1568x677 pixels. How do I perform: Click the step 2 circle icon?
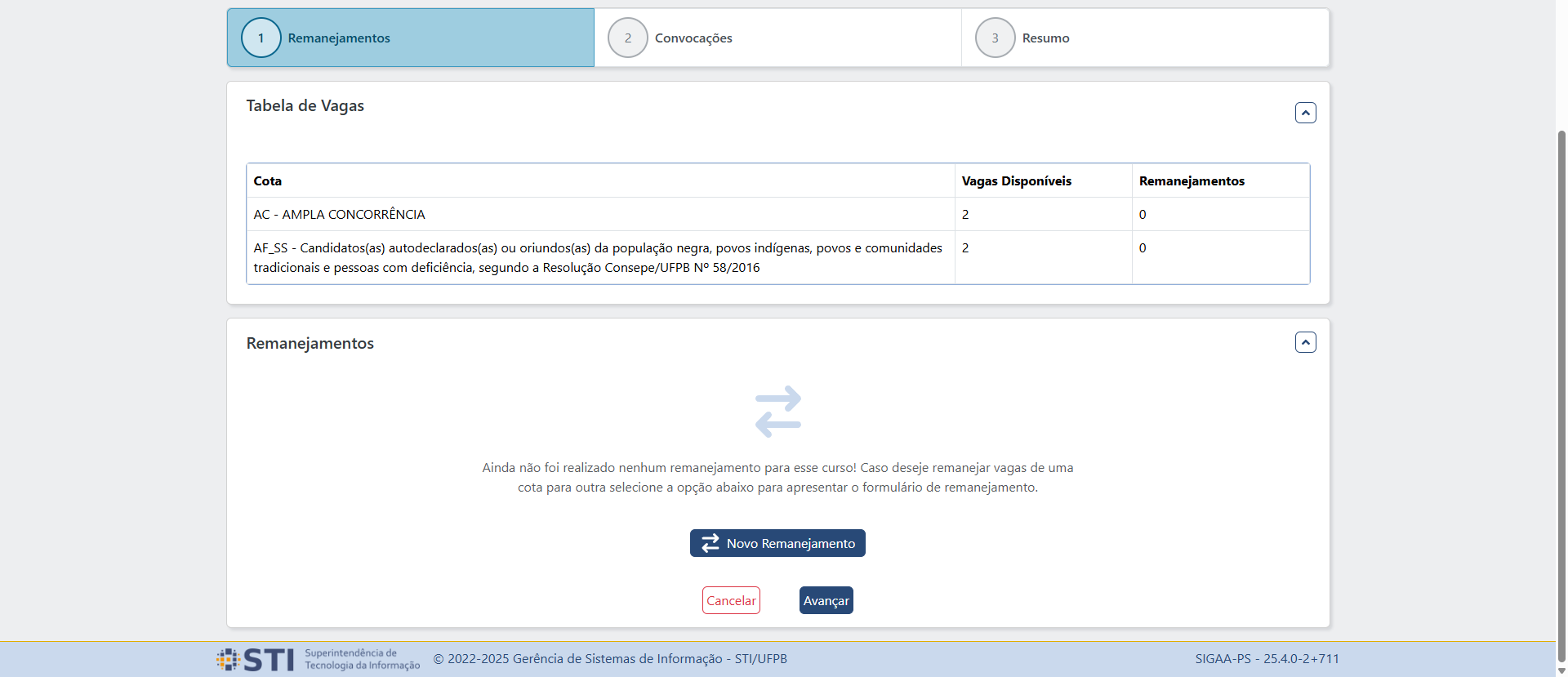(628, 38)
